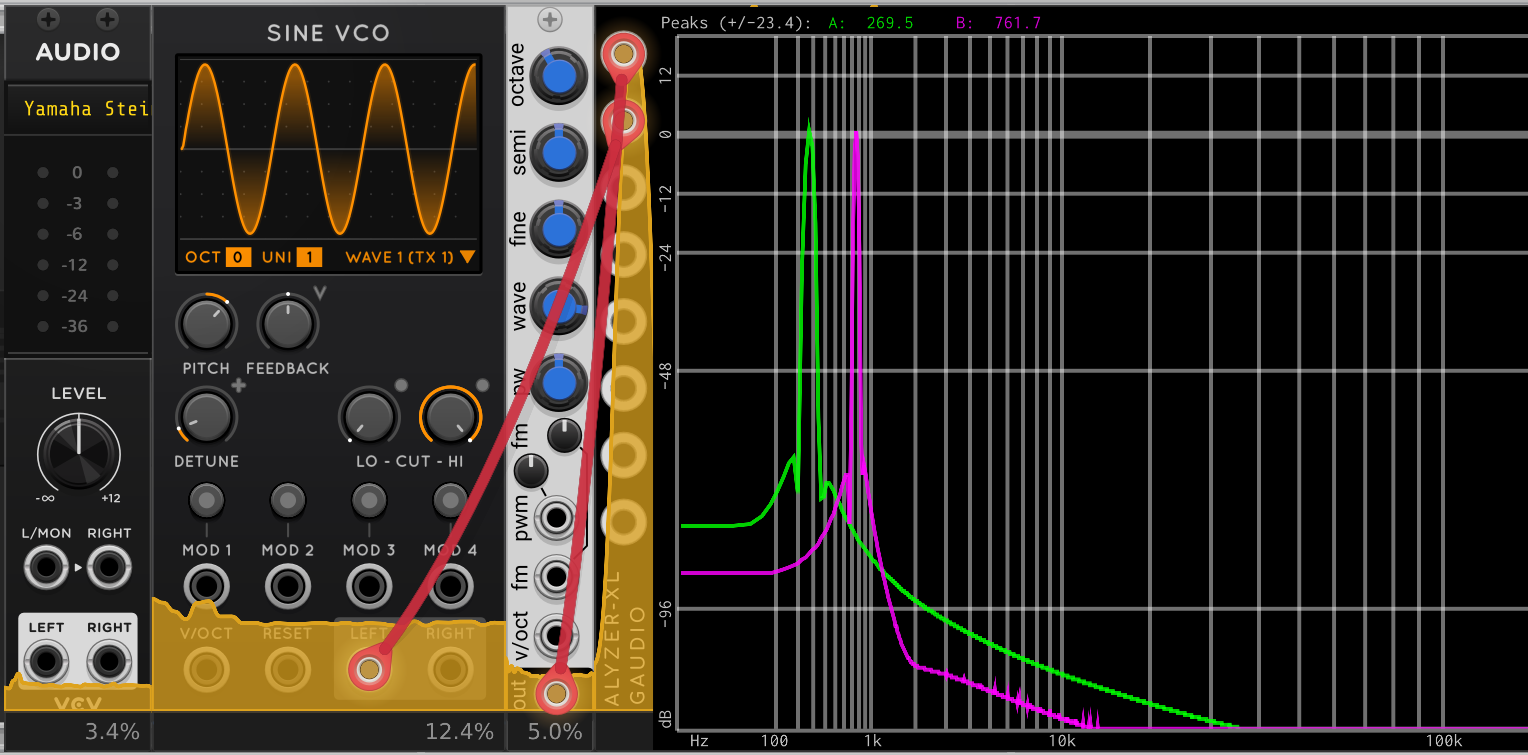Screen dimensions: 1528x755
Task: Click the pw knob on narrow VCO
Action: [x=559, y=383]
